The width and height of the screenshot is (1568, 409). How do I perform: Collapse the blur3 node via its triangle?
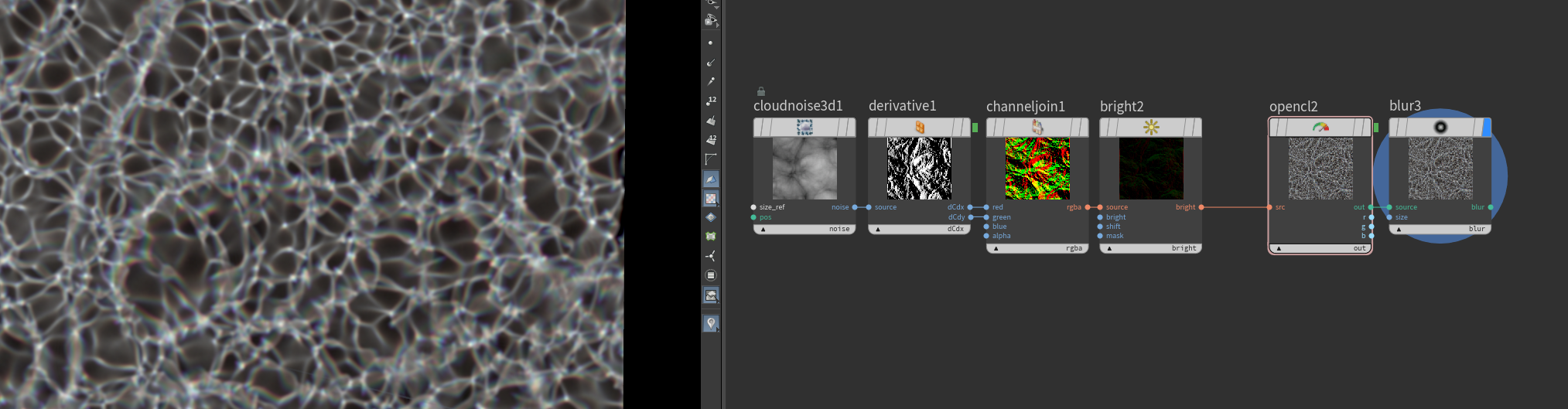click(x=1399, y=230)
